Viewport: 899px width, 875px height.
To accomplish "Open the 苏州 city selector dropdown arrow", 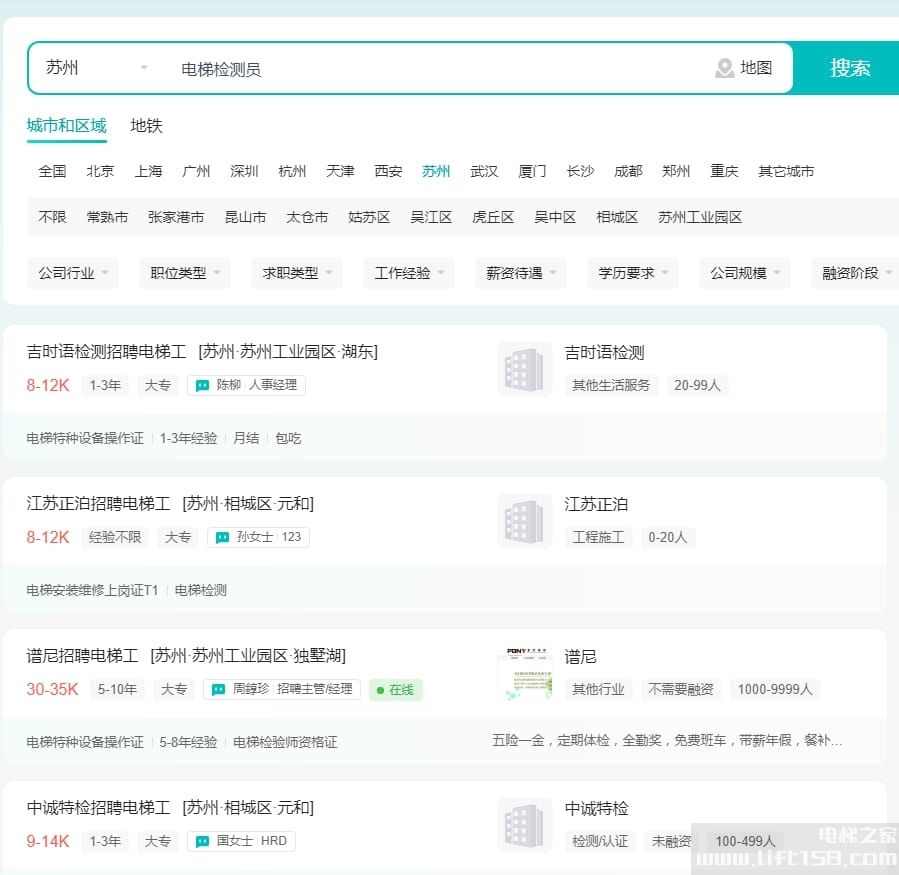I will pos(144,68).
